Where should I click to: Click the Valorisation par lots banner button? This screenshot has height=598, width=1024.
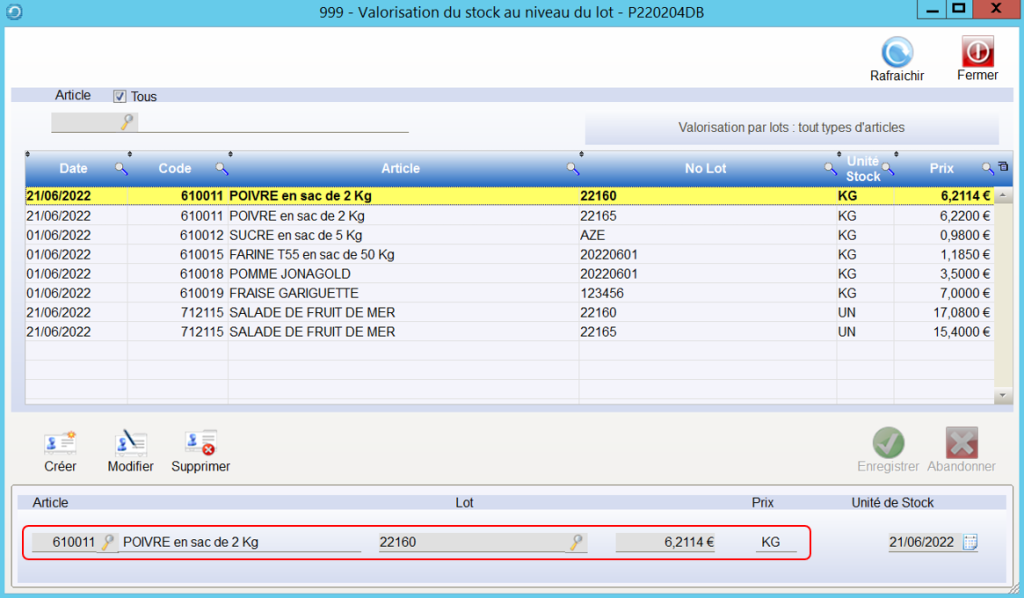tap(791, 128)
